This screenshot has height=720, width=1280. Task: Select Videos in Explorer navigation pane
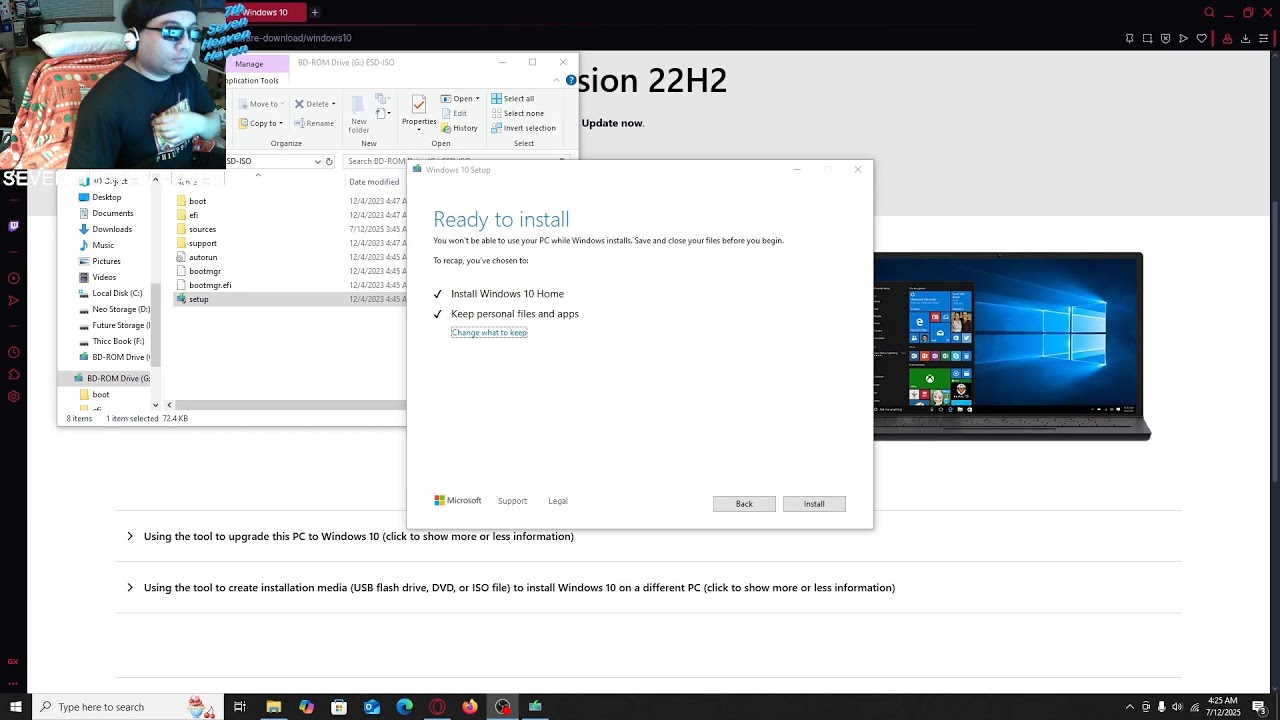(104, 277)
